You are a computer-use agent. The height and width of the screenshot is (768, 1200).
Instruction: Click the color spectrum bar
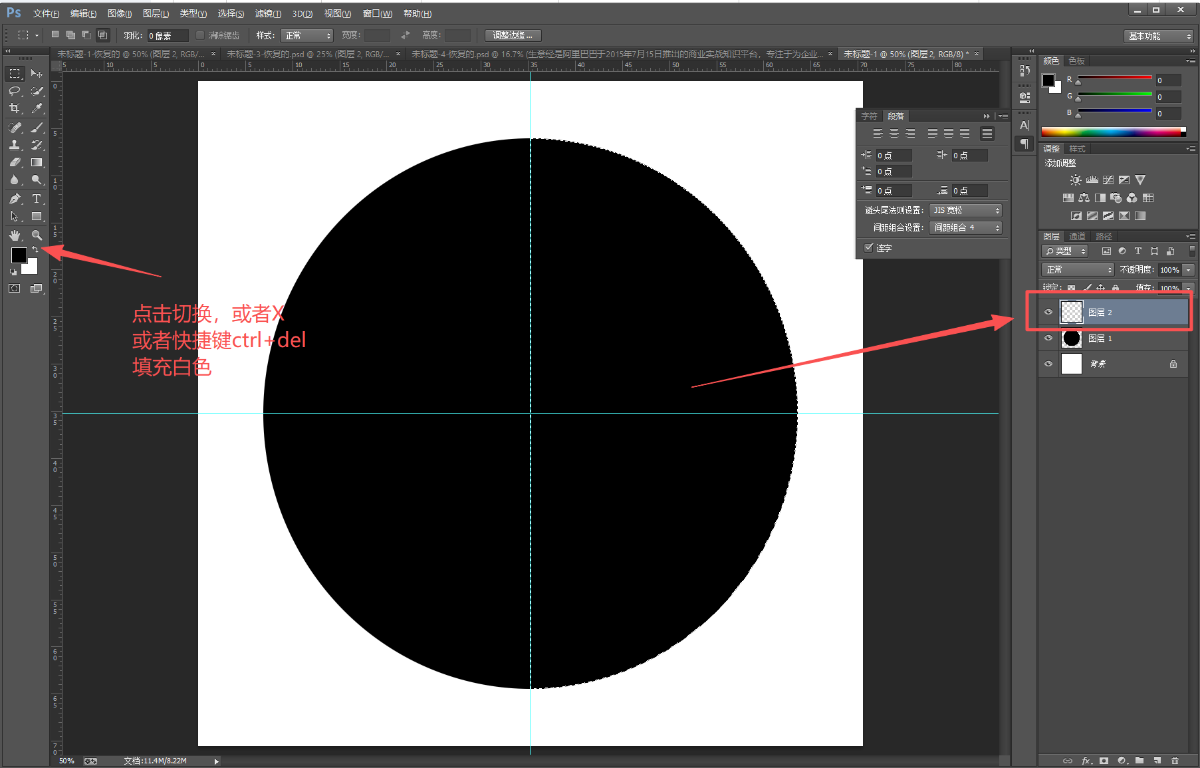[1112, 132]
